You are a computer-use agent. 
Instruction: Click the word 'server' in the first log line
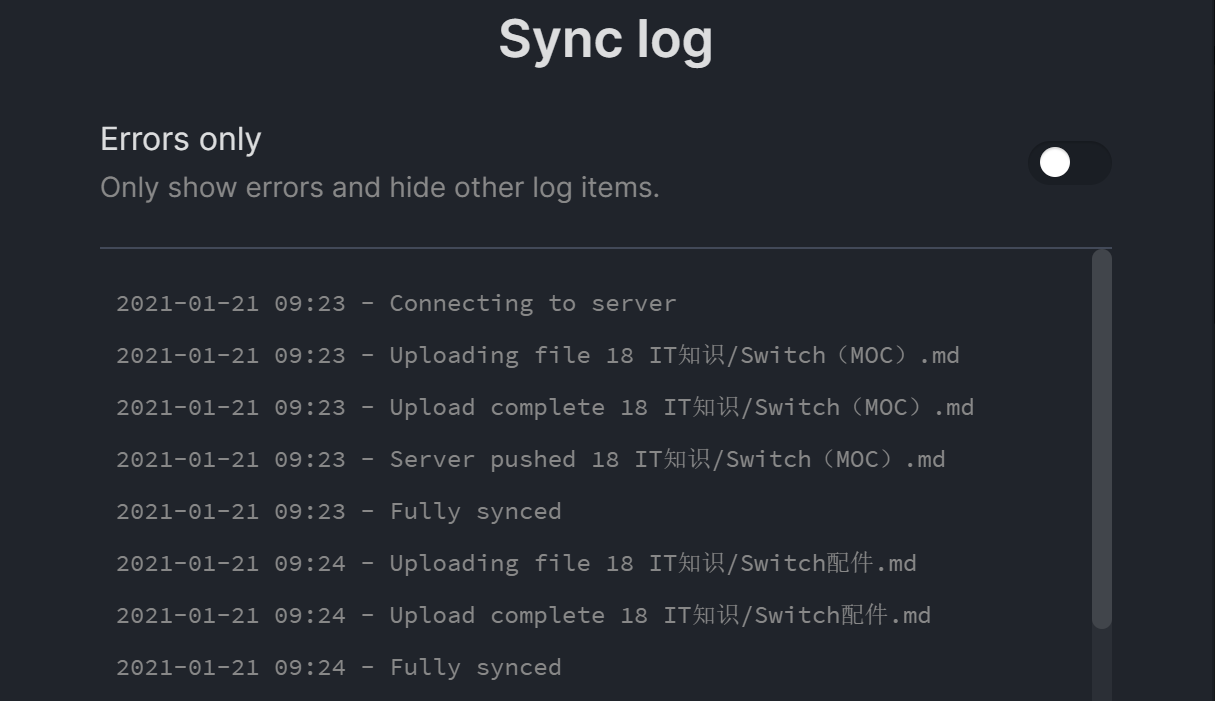(x=633, y=303)
